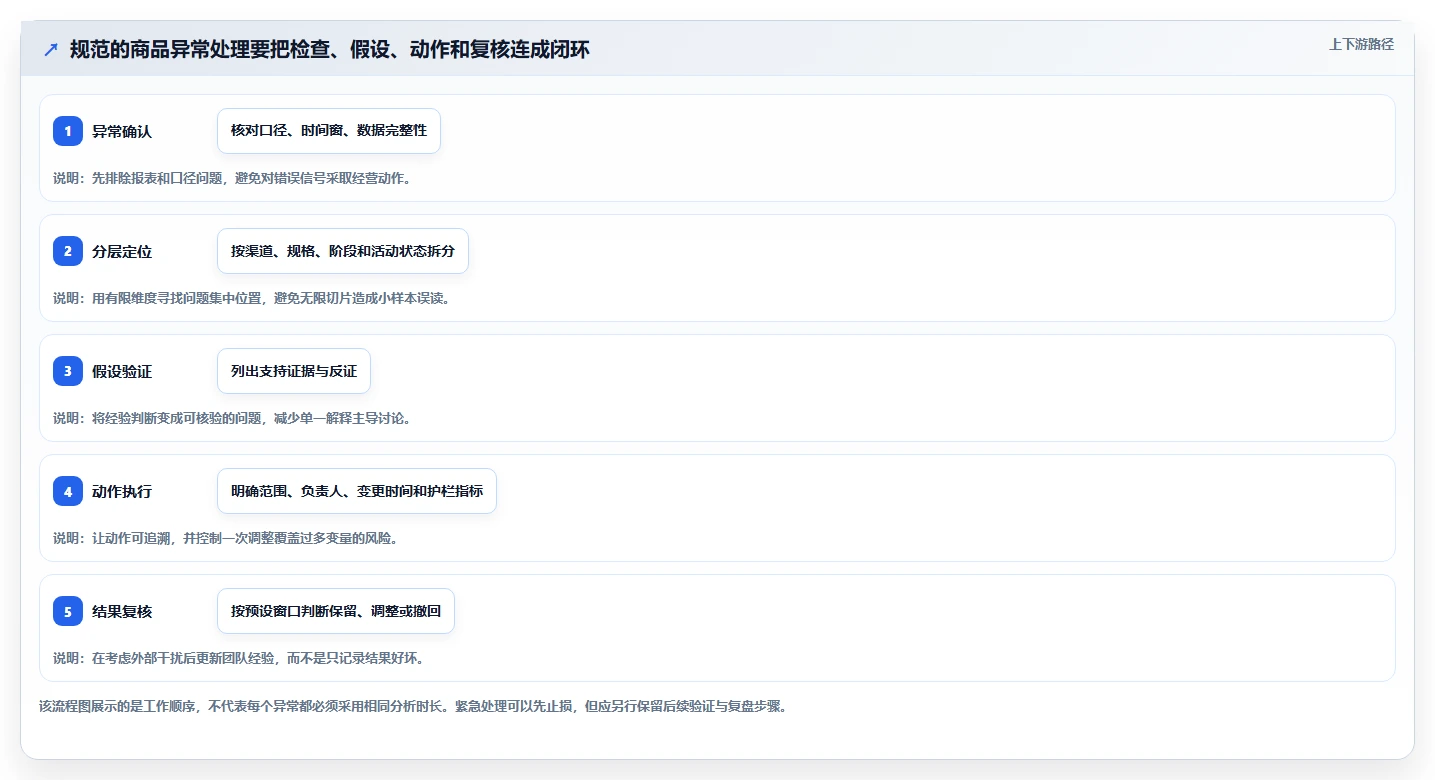Click the main heading 规范的商品异常处理要把检查
The height and width of the screenshot is (780, 1435).
pyautogui.click(x=329, y=49)
